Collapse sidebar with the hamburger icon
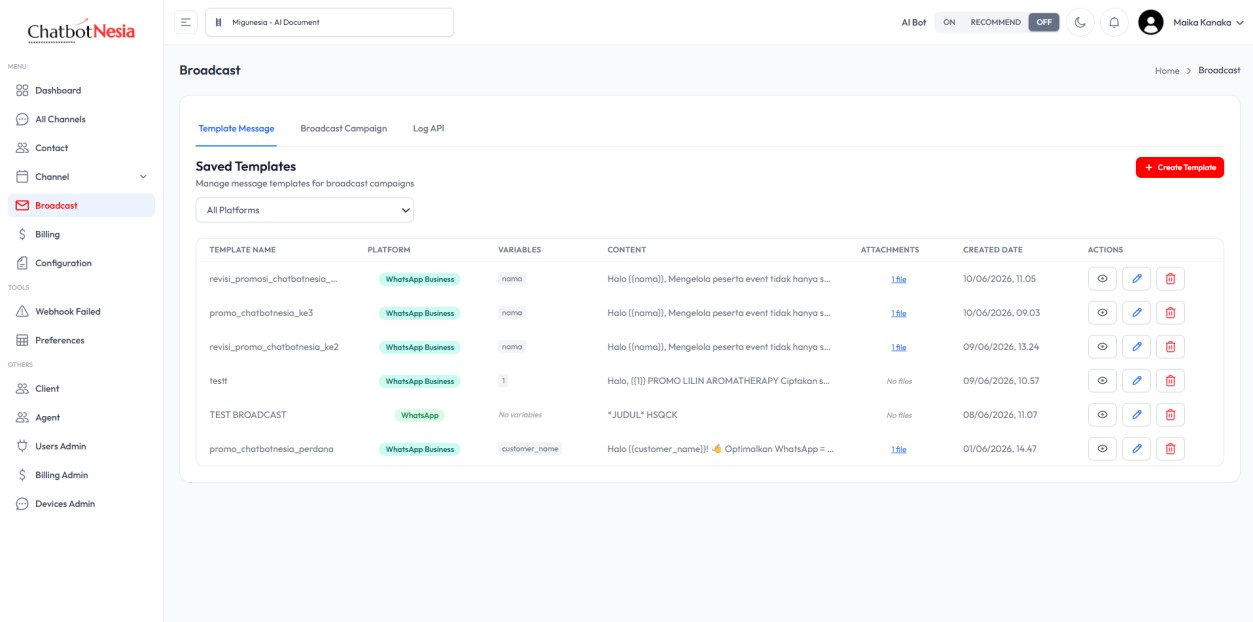The image size is (1253, 622). (x=186, y=22)
